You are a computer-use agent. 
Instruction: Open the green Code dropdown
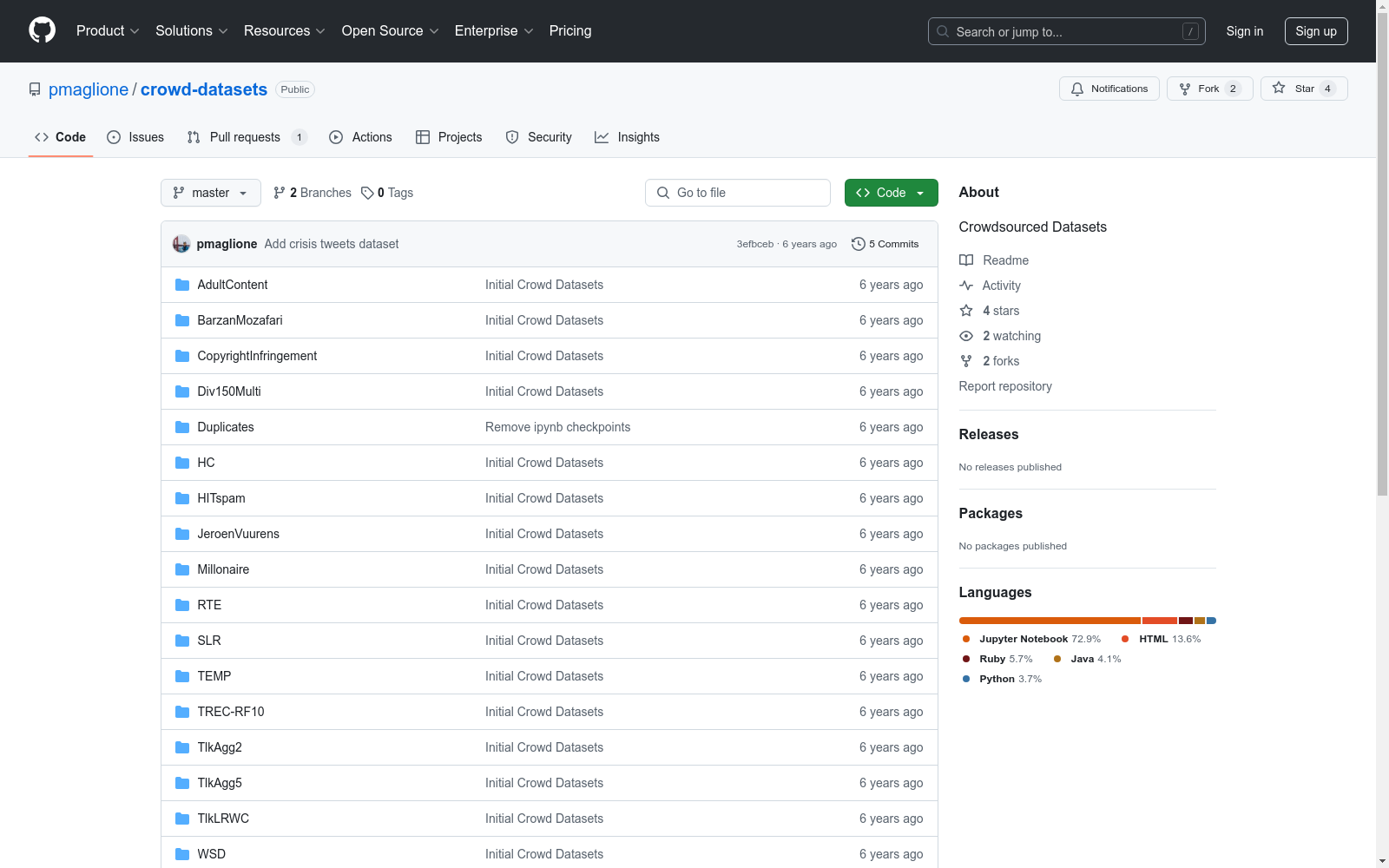click(x=892, y=193)
